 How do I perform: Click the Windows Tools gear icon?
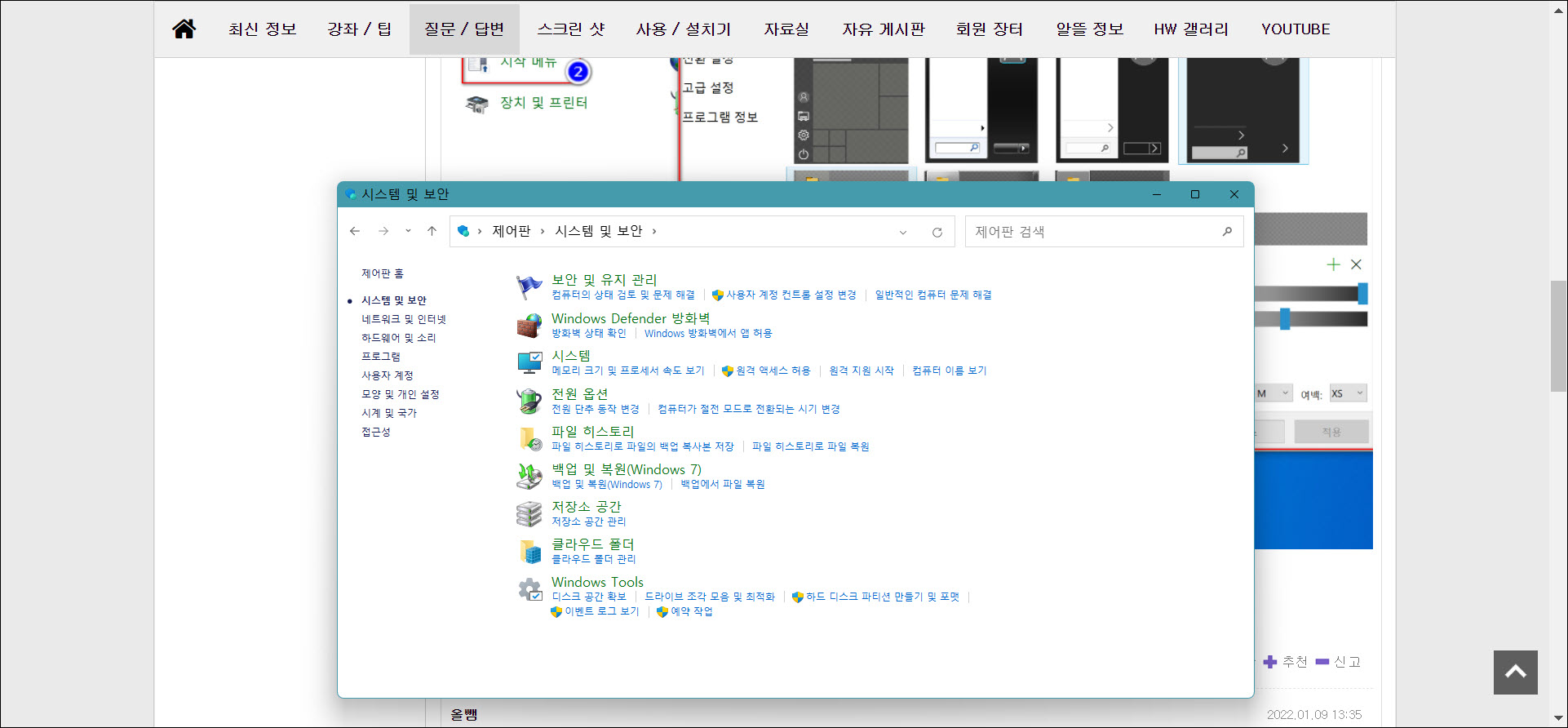(x=529, y=589)
